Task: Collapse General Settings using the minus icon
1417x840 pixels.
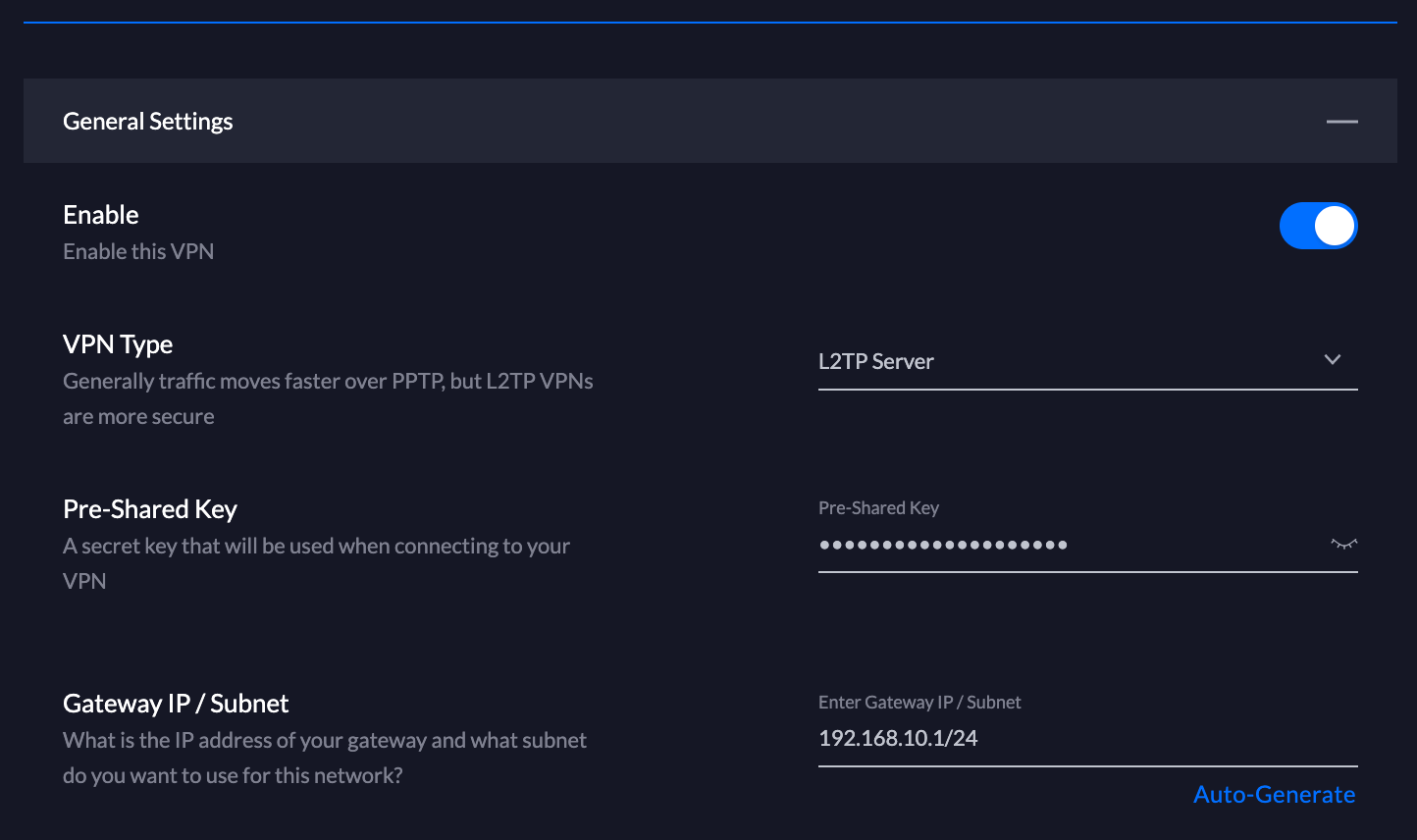Action: point(1341,122)
